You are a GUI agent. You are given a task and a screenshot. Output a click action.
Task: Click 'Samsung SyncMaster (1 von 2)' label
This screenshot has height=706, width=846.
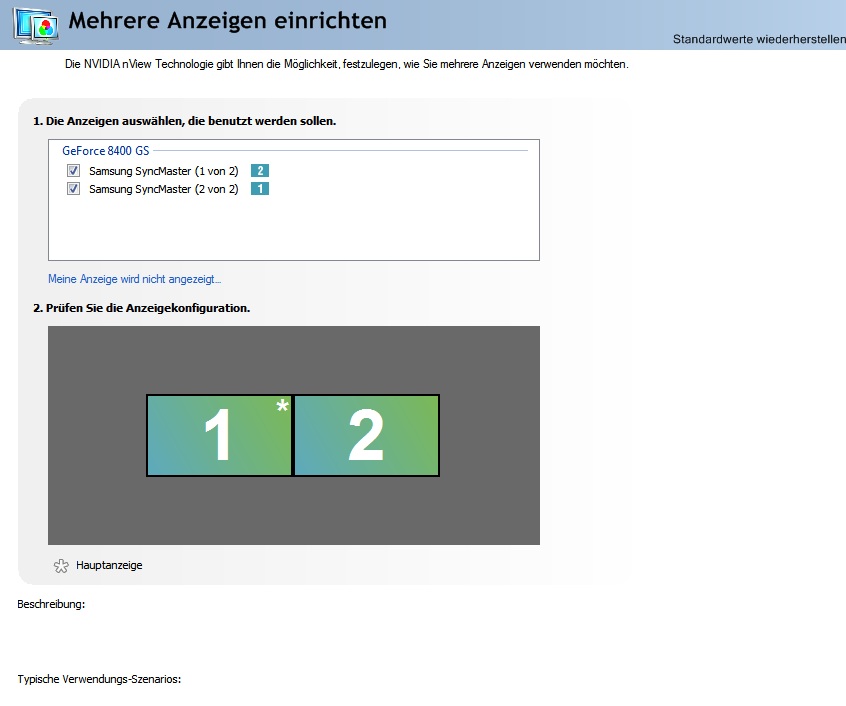163,171
